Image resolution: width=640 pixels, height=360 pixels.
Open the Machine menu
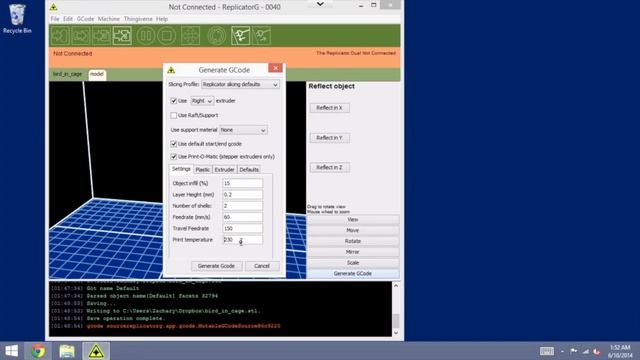[109, 19]
